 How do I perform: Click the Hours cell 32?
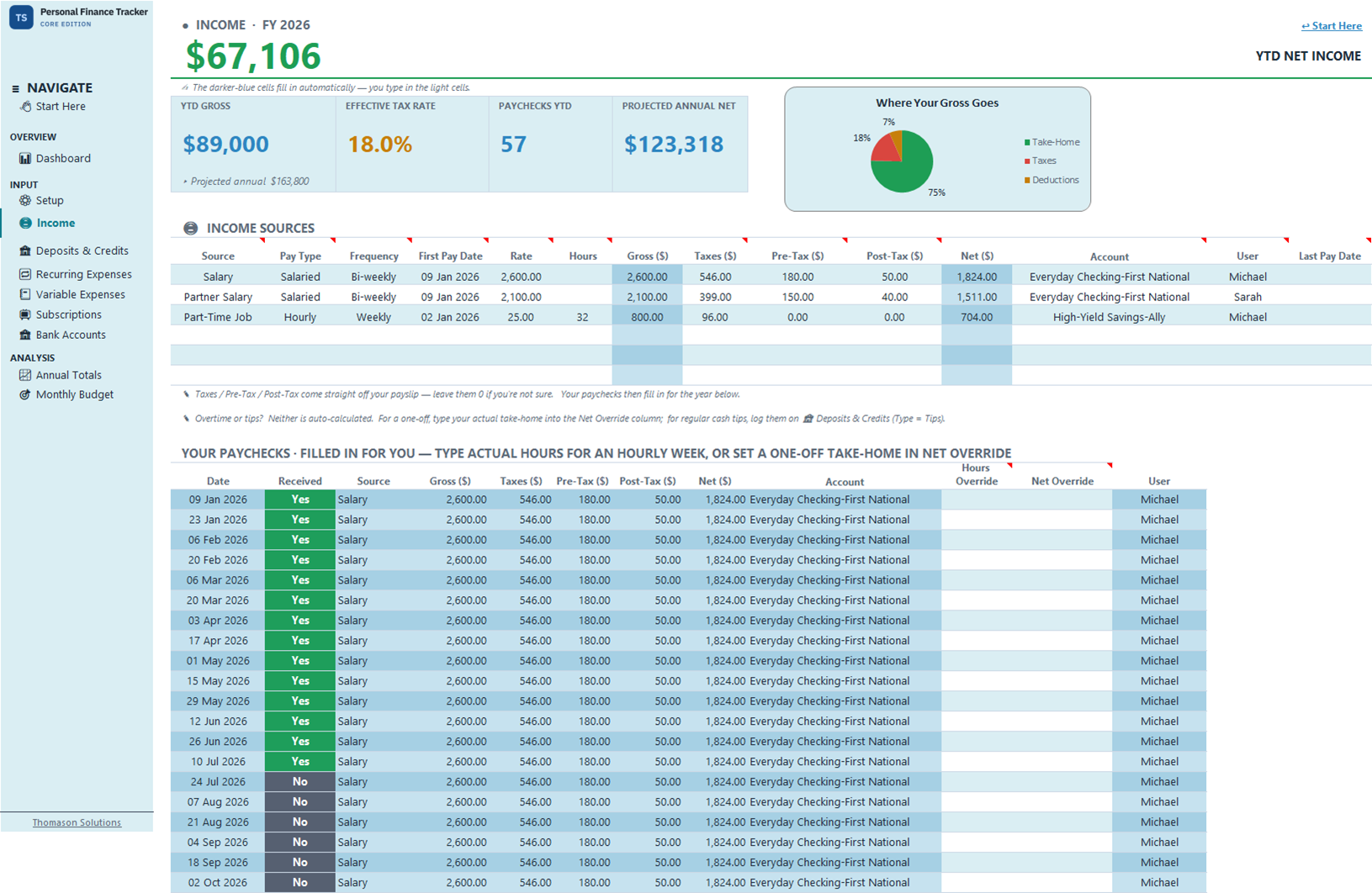[583, 317]
